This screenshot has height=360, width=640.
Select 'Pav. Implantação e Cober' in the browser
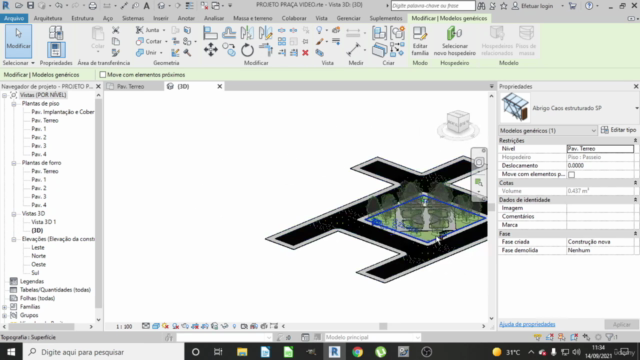point(63,112)
